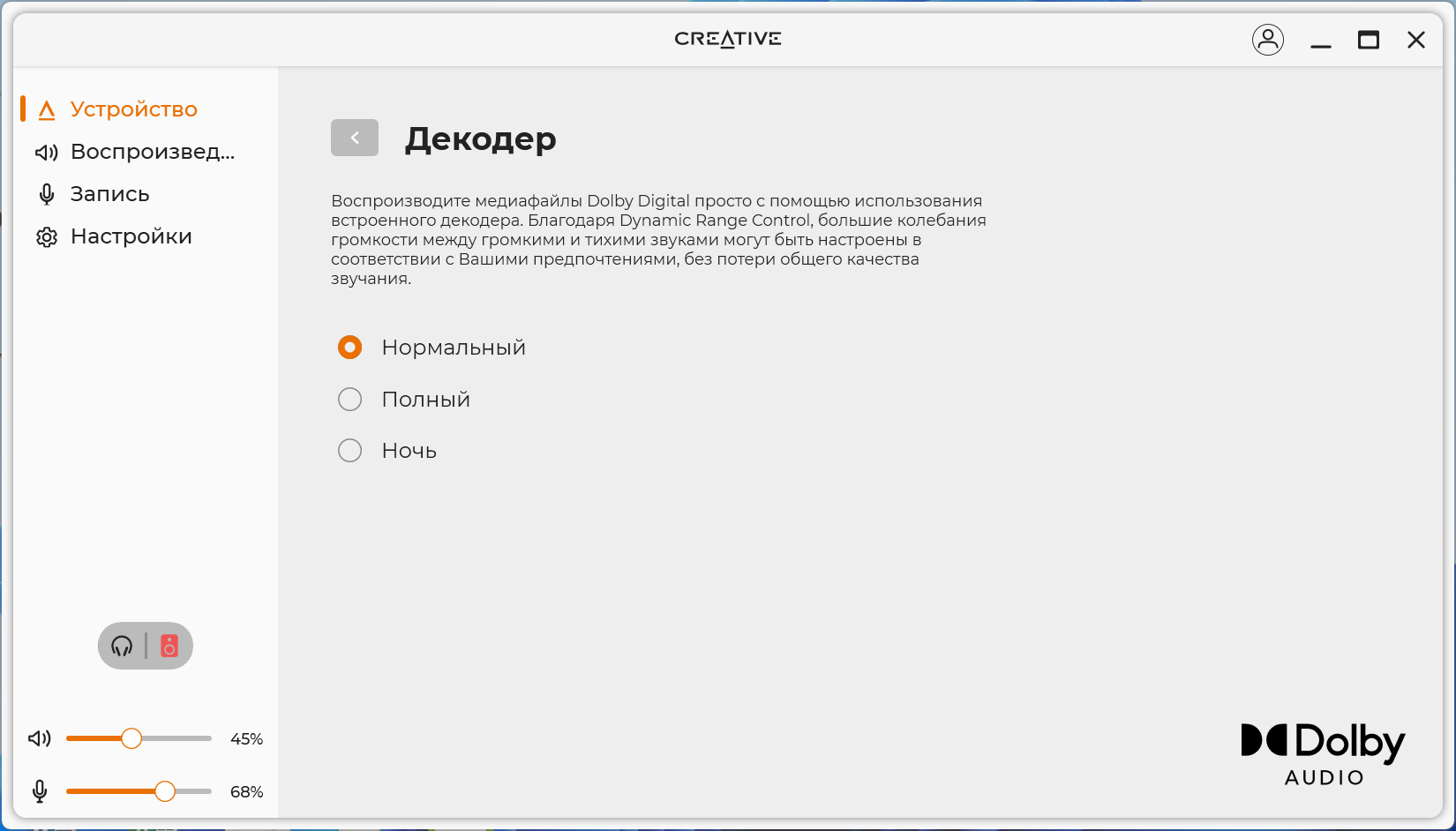Choose the Полный decoder mode radio button
1456x831 pixels.
tap(350, 400)
